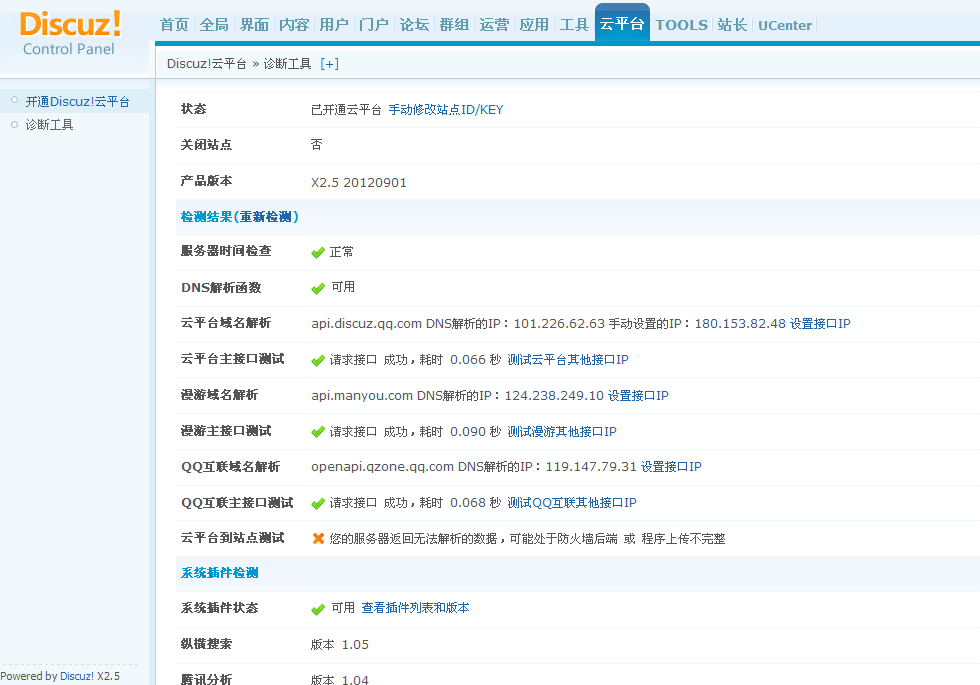The height and width of the screenshot is (685, 980).
Task: Expand the [+] shortcut next to 诊断工具
Action: pyautogui.click(x=329, y=64)
